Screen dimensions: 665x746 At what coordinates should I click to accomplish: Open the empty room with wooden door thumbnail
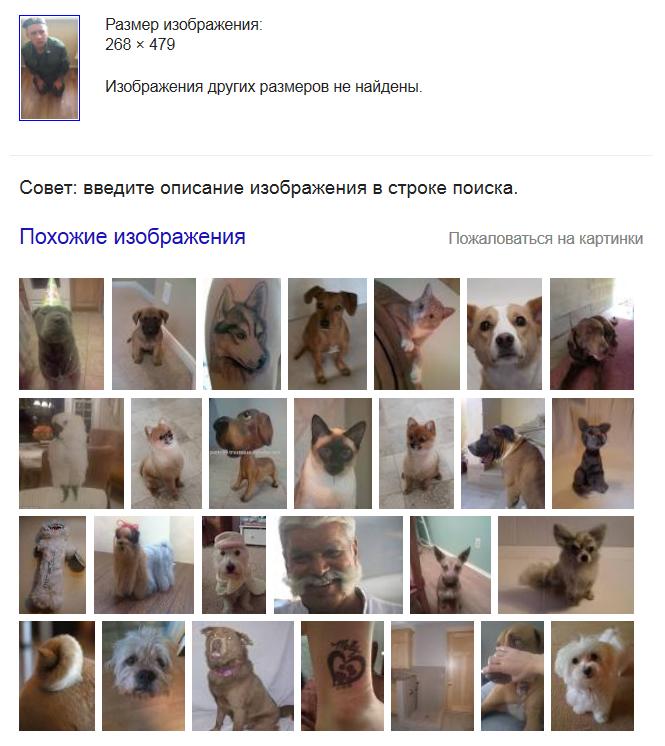pos(432,676)
